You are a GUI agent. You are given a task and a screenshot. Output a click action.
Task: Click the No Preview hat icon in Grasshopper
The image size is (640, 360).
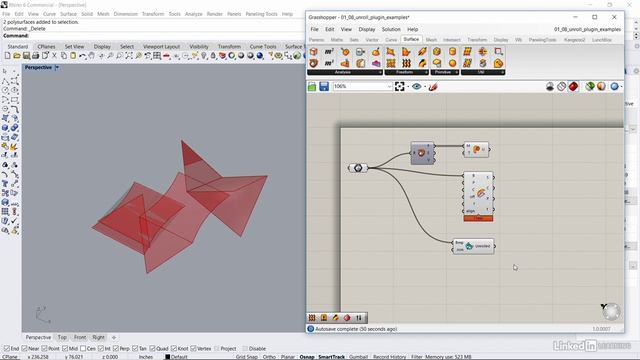pos(550,86)
